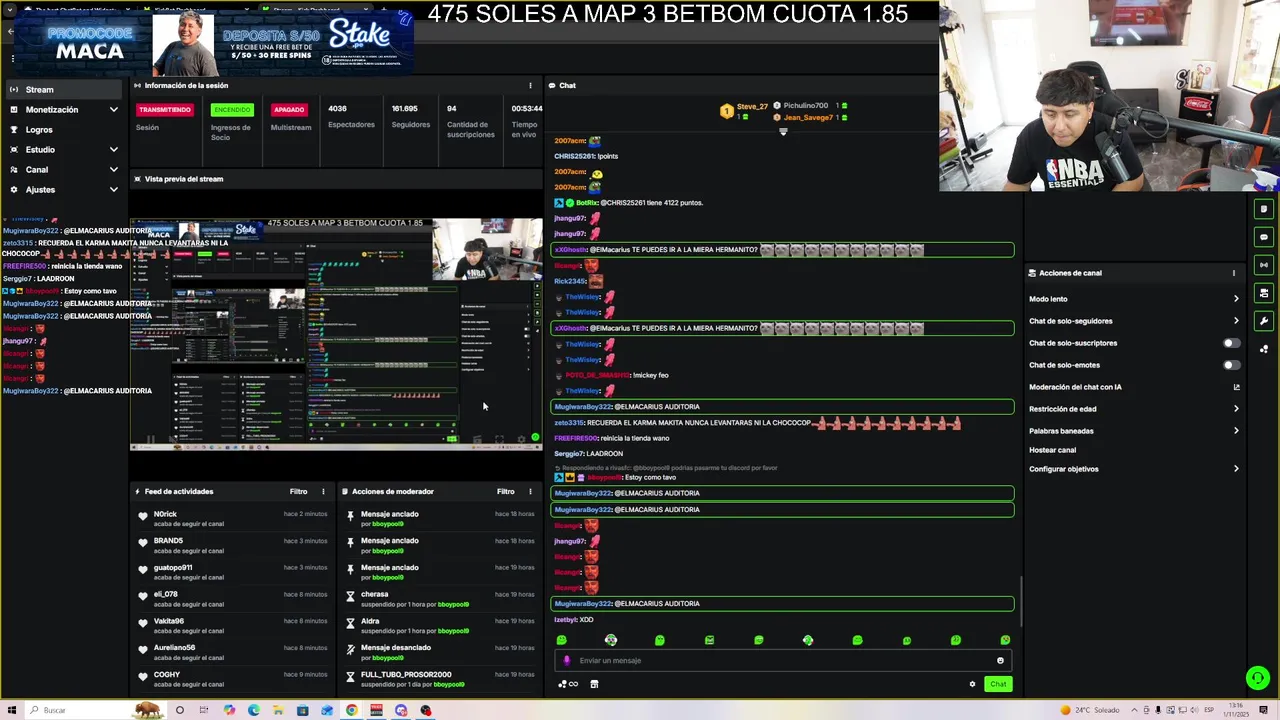
Task: Expand Chat de solo-seguidores settings
Action: 1236,321
